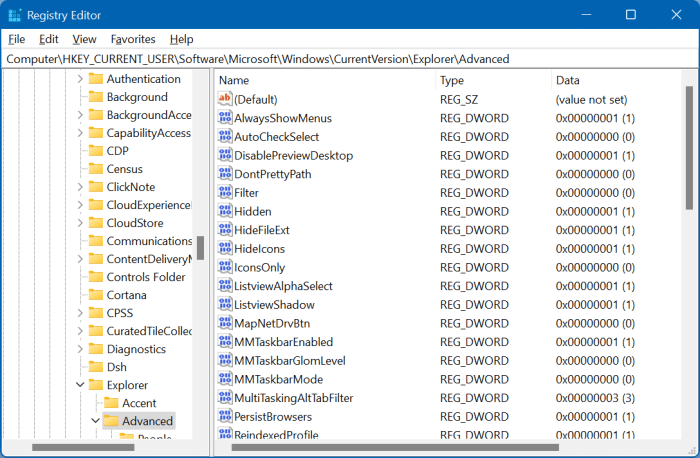Select the Communications key
The height and width of the screenshot is (458, 700).
(x=149, y=241)
